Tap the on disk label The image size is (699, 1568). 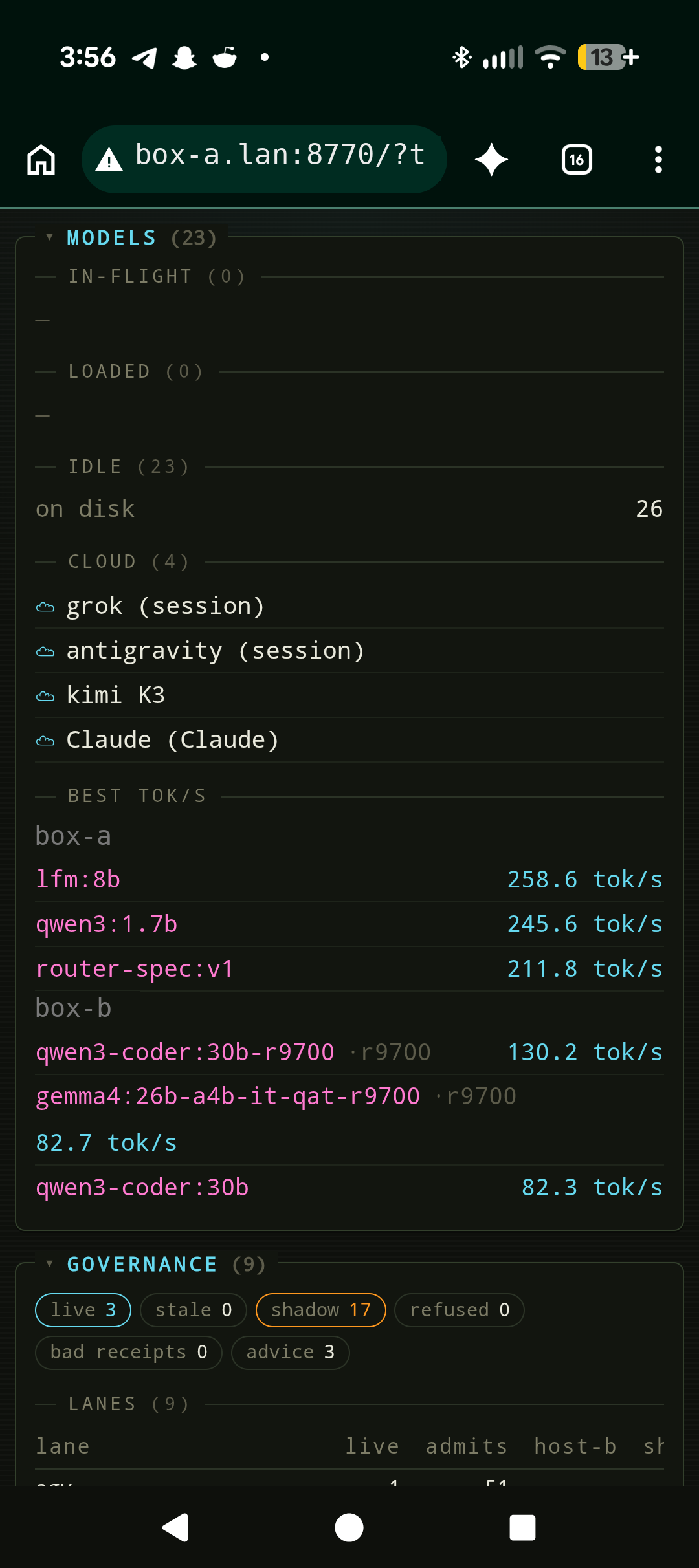(85, 509)
